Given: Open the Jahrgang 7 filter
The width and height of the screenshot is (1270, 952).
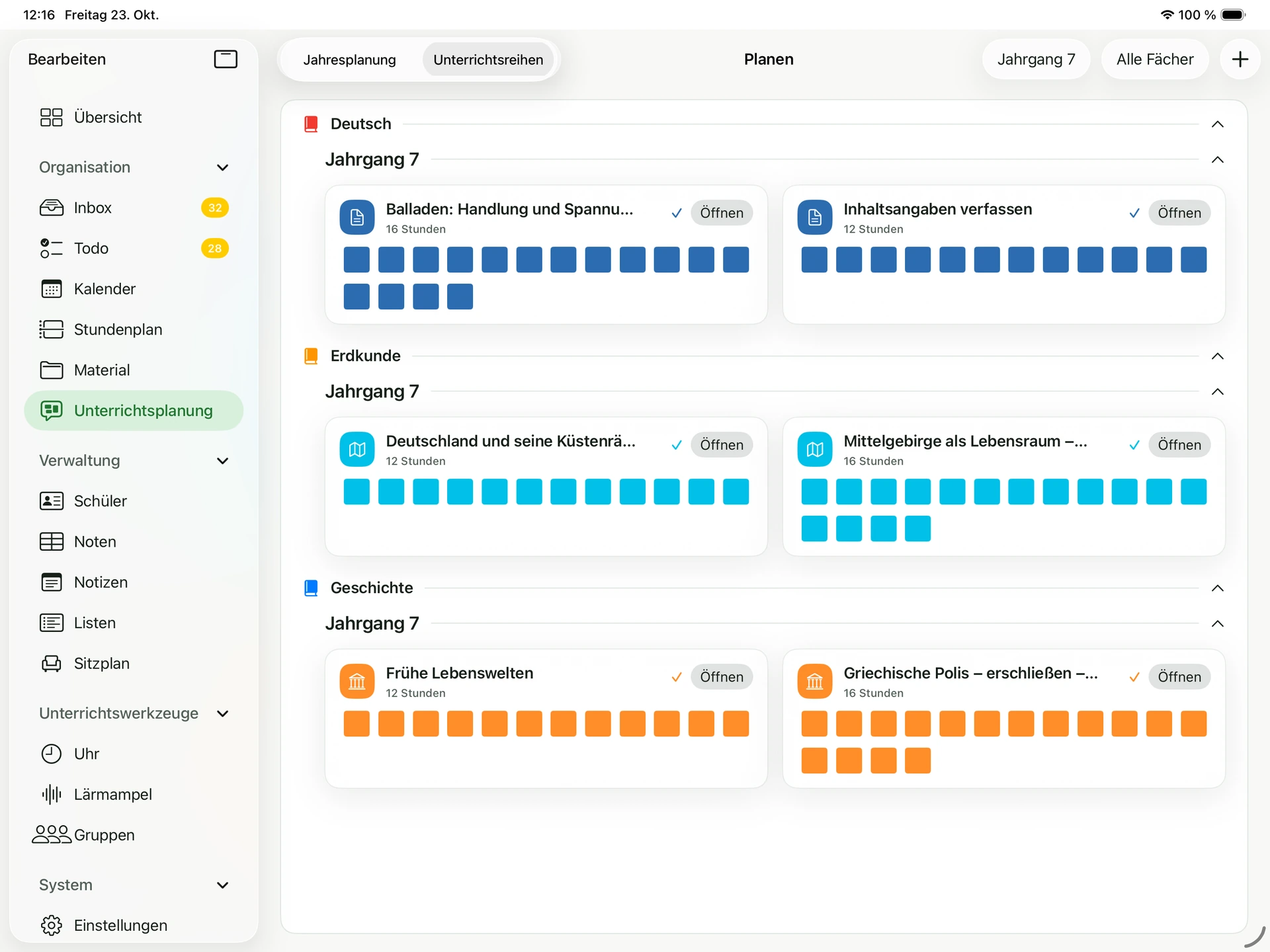Looking at the screenshot, I should pyautogui.click(x=1036, y=59).
